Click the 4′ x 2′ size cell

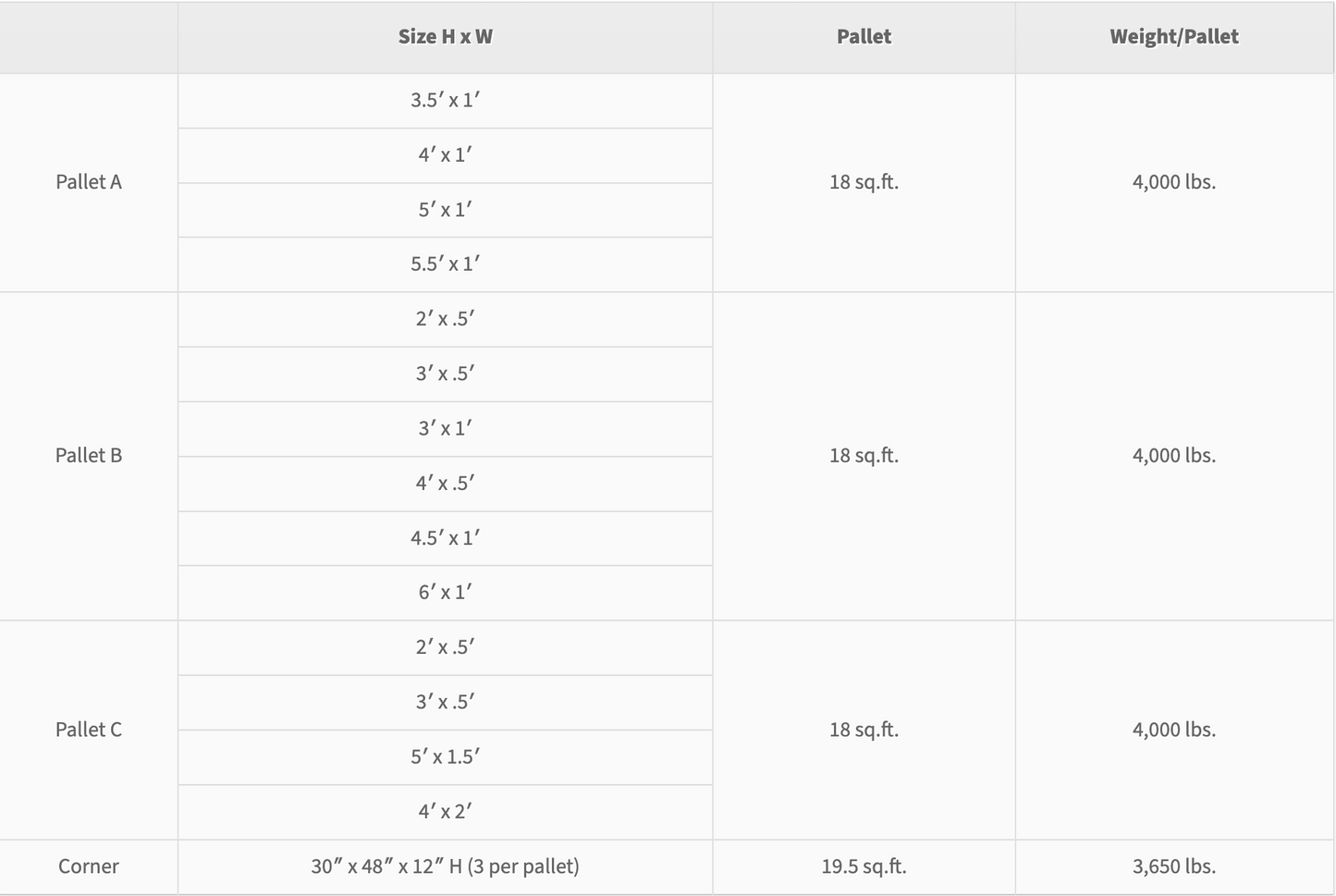pos(445,812)
